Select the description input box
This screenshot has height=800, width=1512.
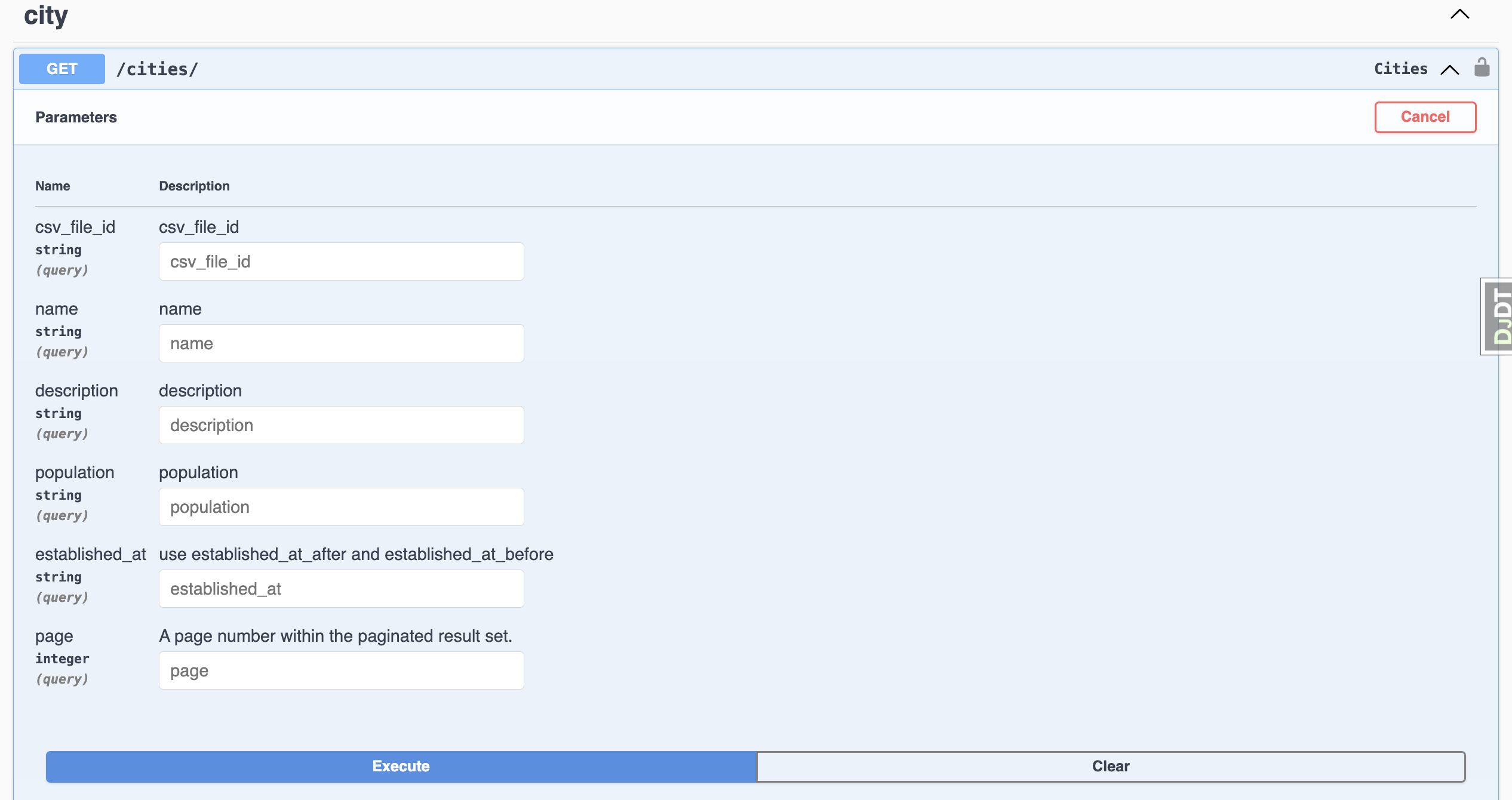(341, 425)
